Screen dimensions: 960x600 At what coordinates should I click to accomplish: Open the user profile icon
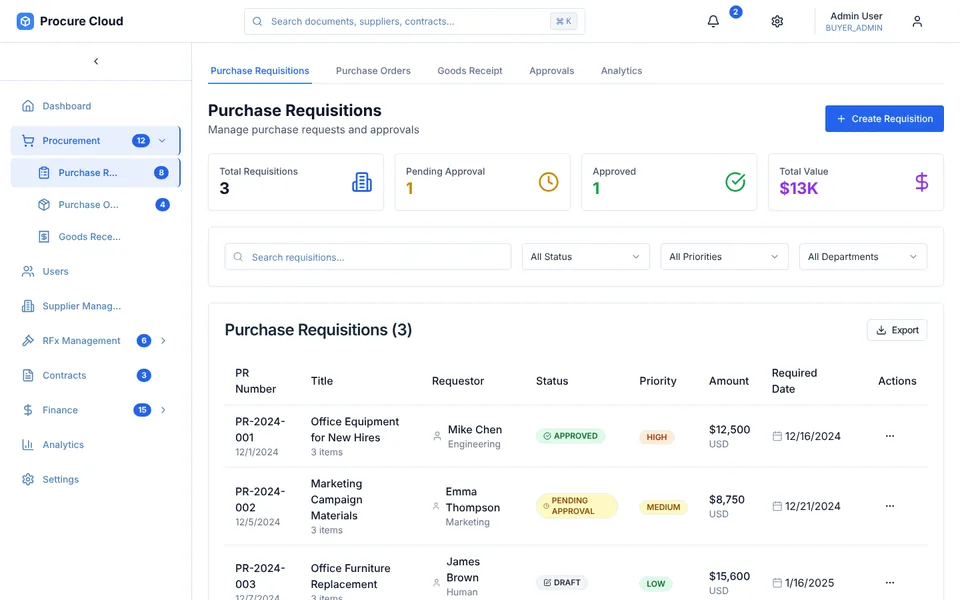(x=917, y=21)
